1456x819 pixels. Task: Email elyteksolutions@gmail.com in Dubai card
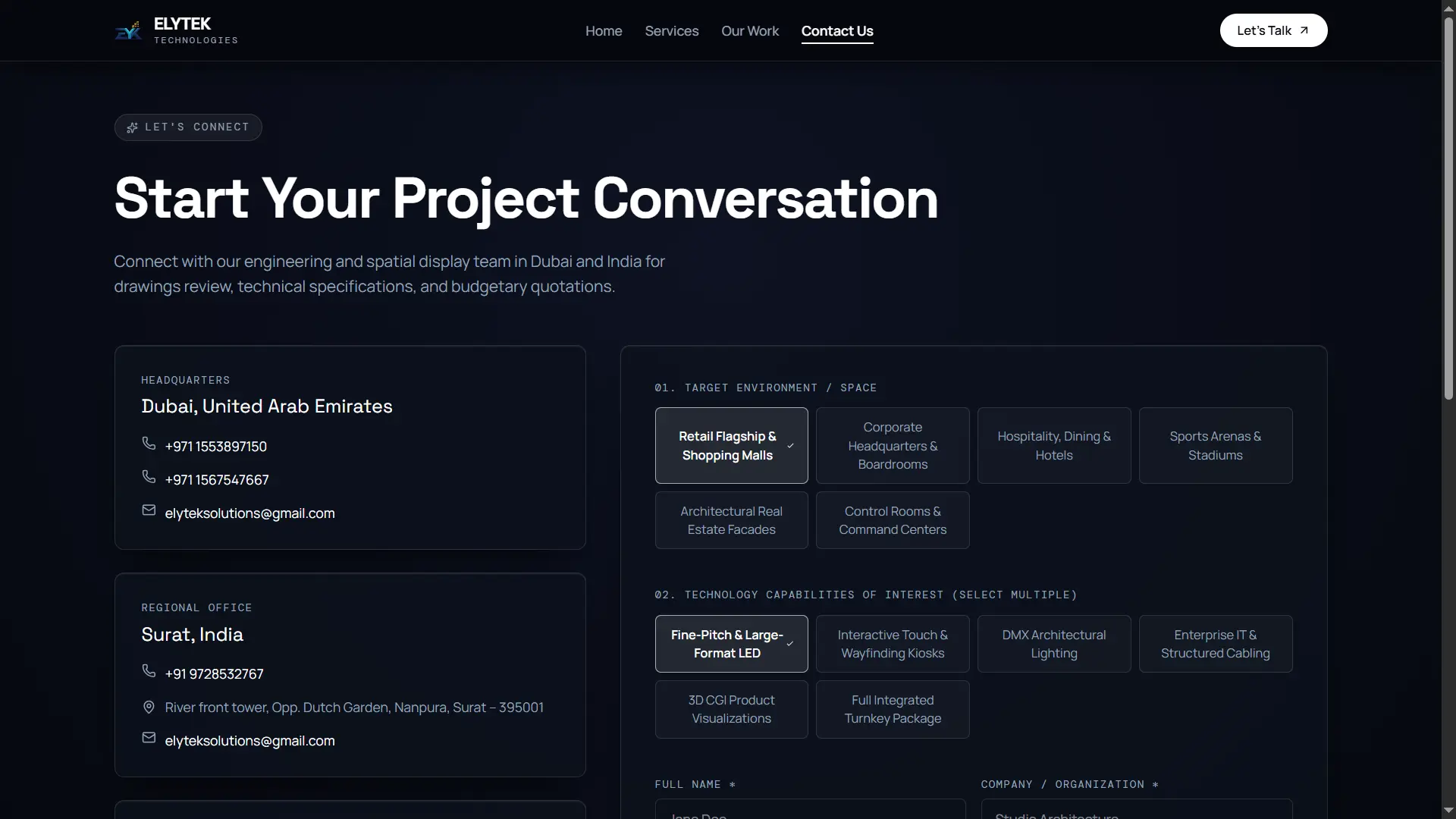click(249, 513)
